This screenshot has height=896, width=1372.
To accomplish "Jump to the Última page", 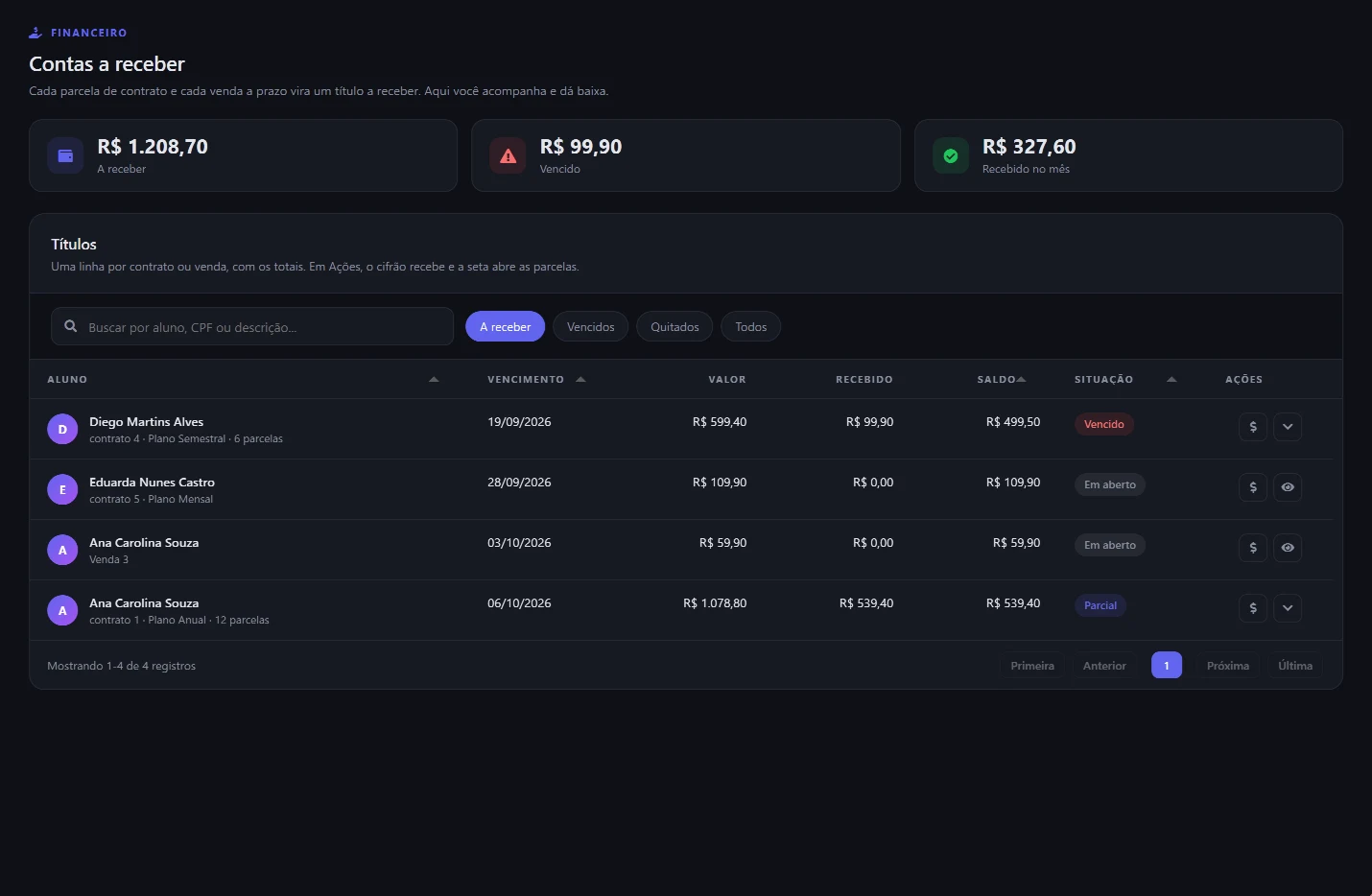I will [1295, 665].
